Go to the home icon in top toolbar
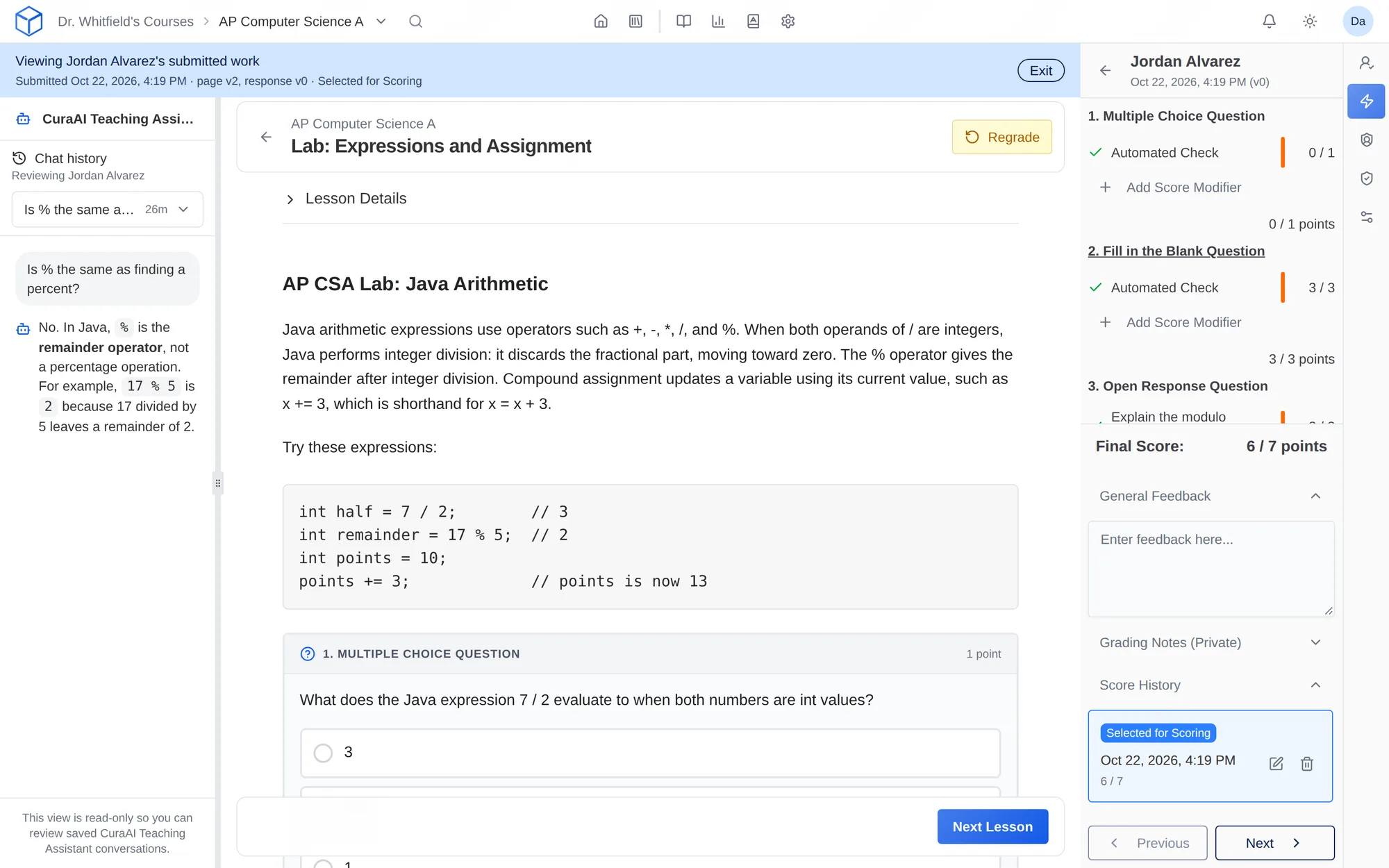This screenshot has height=868, width=1389. [x=601, y=22]
